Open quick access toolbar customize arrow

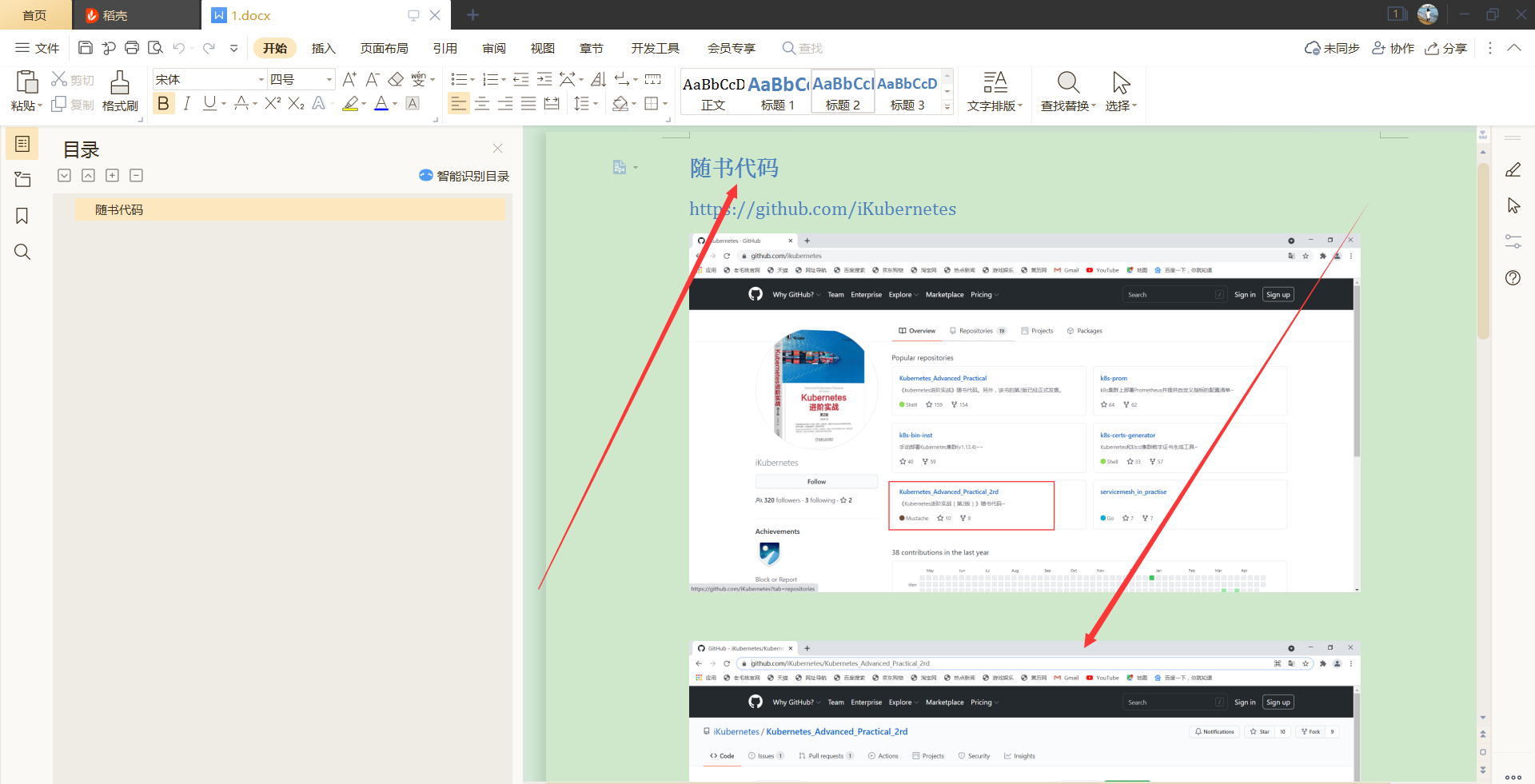point(233,48)
